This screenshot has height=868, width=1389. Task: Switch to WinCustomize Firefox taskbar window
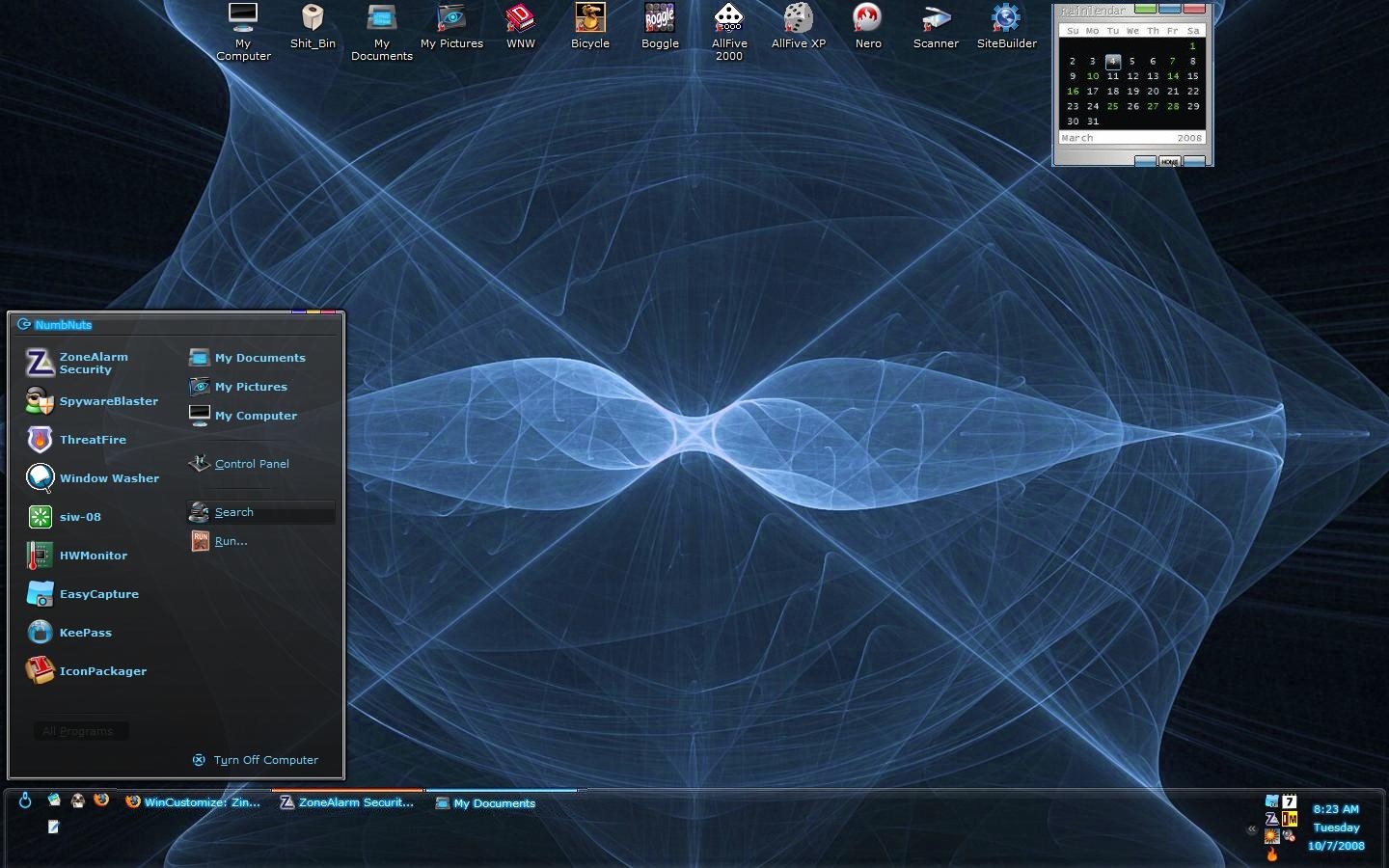194,802
